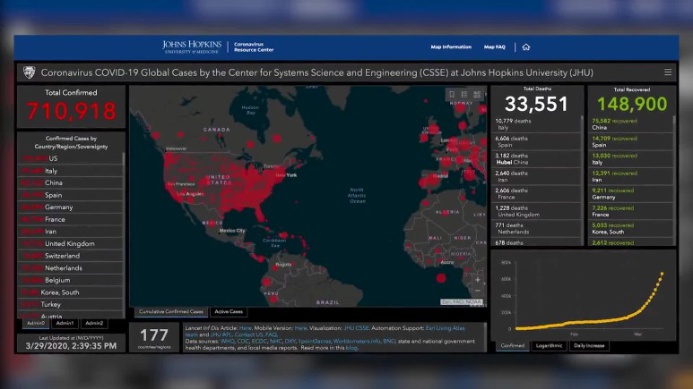The width and height of the screenshot is (693, 389).
Task: Open the Map Information link
Action: coord(451,47)
